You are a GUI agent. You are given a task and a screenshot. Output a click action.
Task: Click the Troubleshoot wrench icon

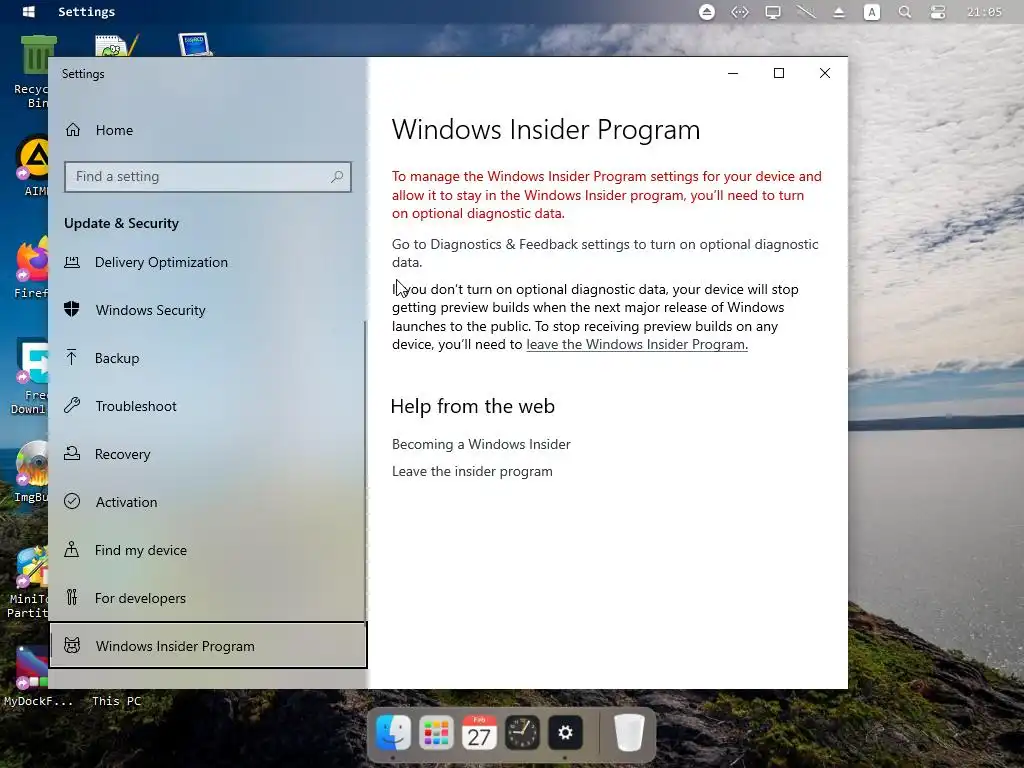point(72,406)
